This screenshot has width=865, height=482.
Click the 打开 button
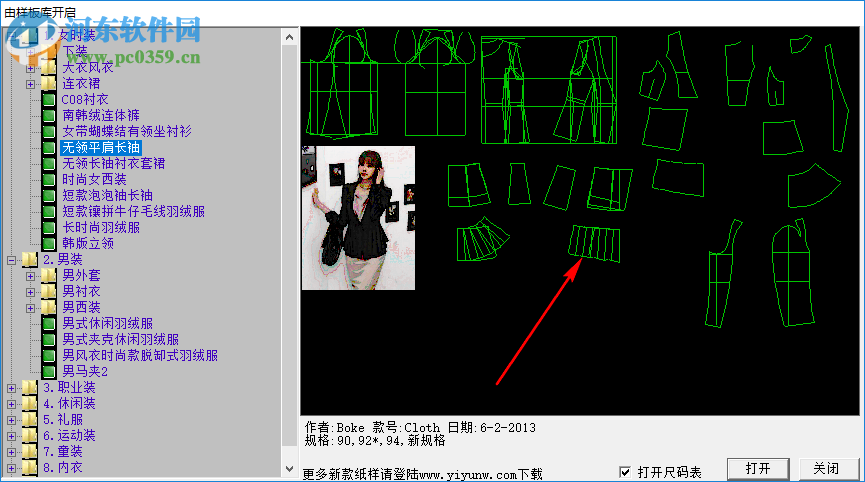point(758,469)
